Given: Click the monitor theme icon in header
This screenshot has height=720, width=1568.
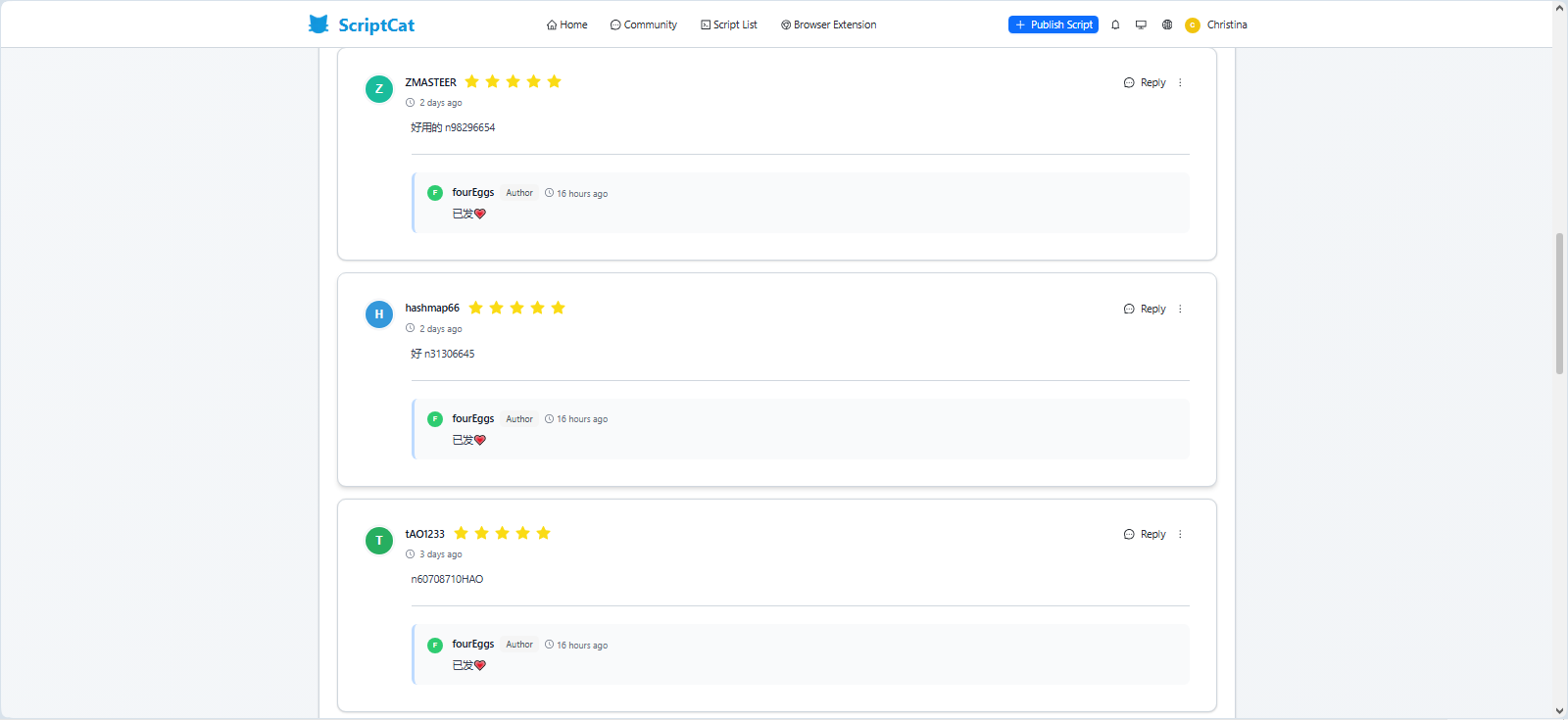Looking at the screenshot, I should click(x=1141, y=24).
